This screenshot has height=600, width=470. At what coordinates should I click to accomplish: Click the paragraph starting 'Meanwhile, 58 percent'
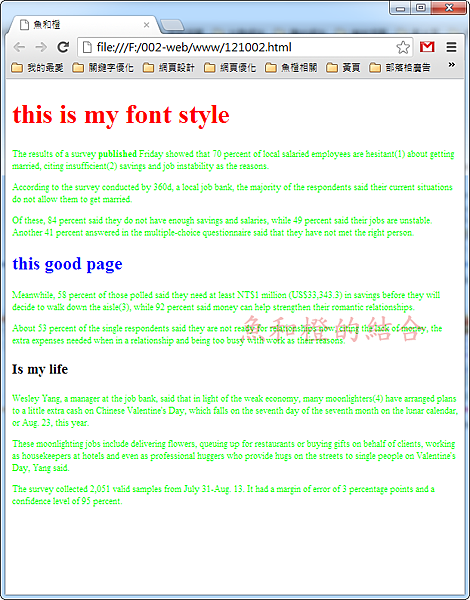226,301
